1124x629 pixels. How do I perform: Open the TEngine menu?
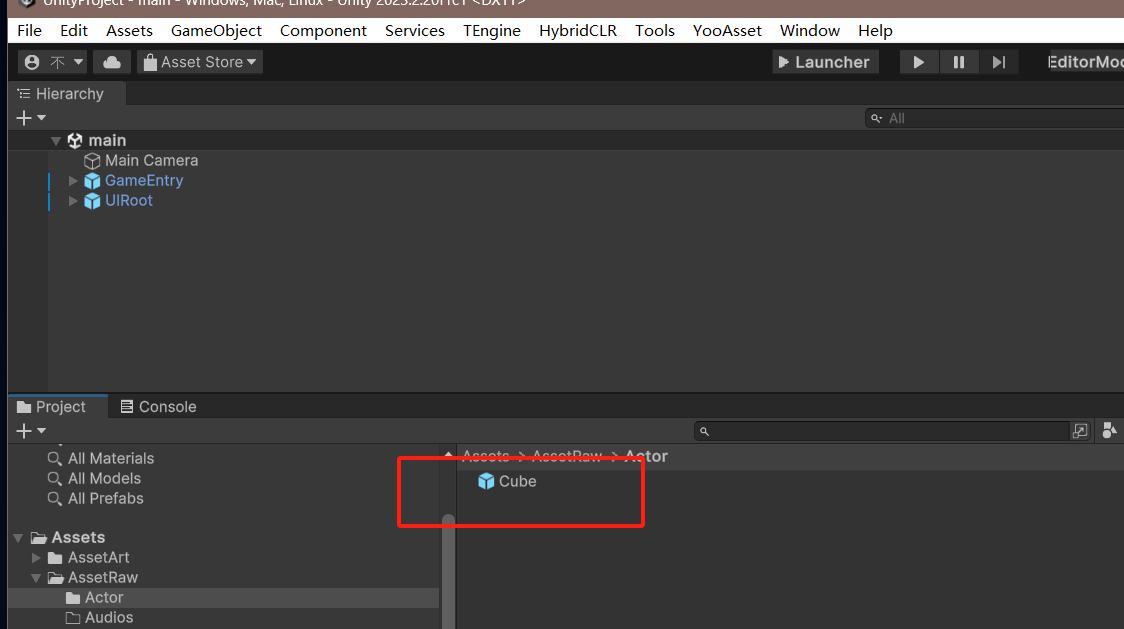point(492,31)
